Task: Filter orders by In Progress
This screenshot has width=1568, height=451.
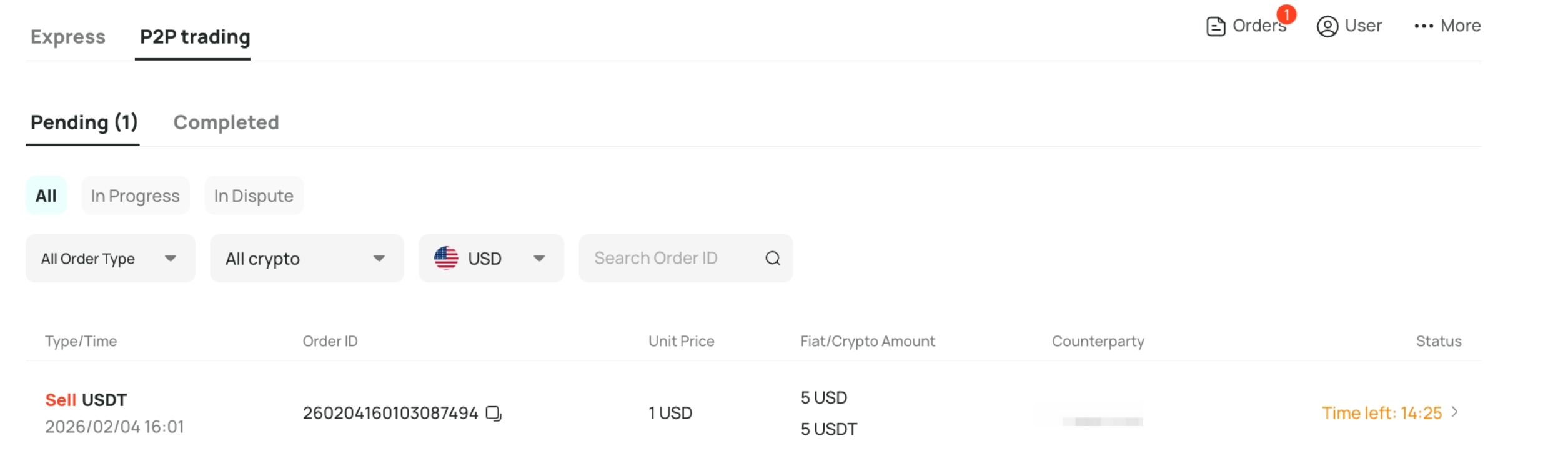Action: 135,196
